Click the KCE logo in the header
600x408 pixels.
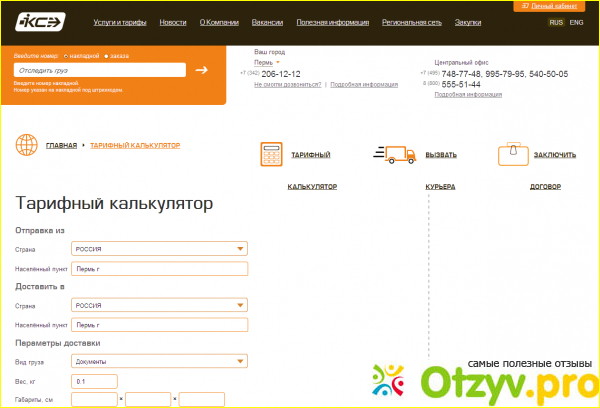click(x=38, y=21)
